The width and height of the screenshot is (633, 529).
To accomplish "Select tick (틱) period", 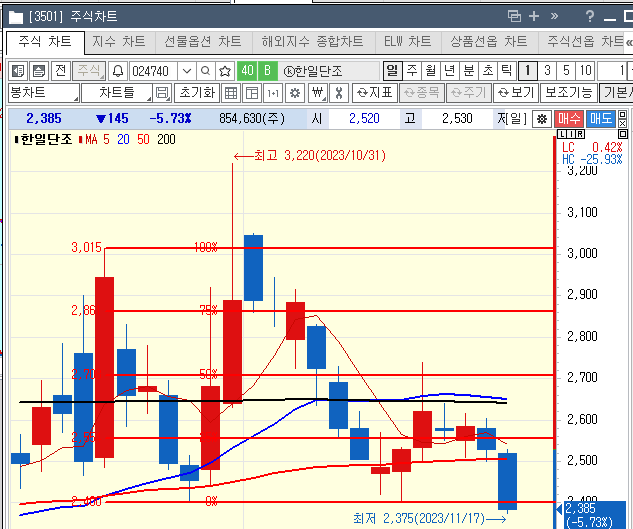I will point(507,71).
